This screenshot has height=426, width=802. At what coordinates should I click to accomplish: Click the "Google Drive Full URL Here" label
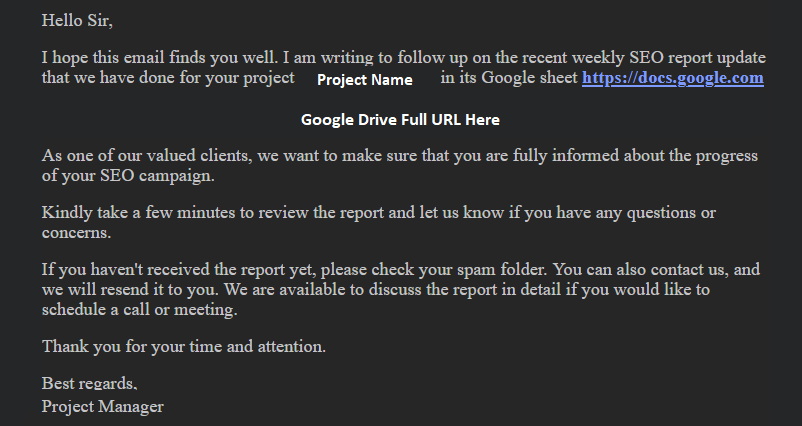tap(400, 119)
